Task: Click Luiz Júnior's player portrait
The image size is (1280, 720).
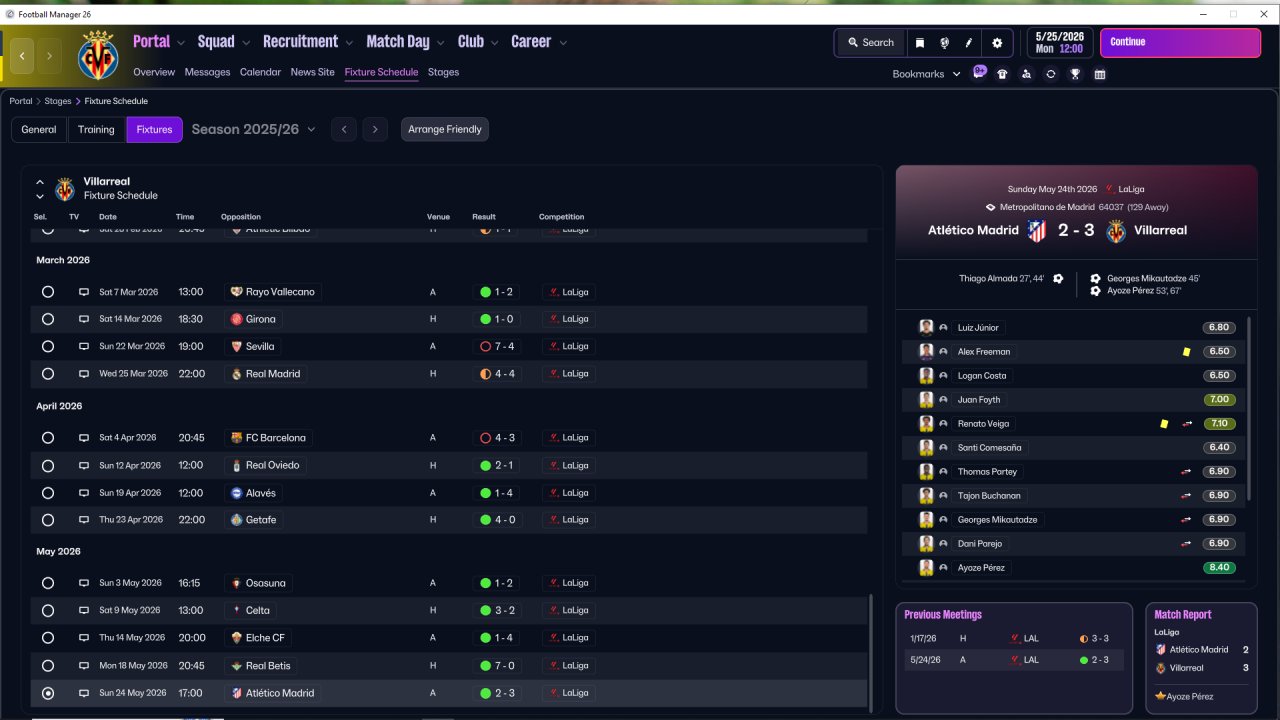Action: [926, 328]
